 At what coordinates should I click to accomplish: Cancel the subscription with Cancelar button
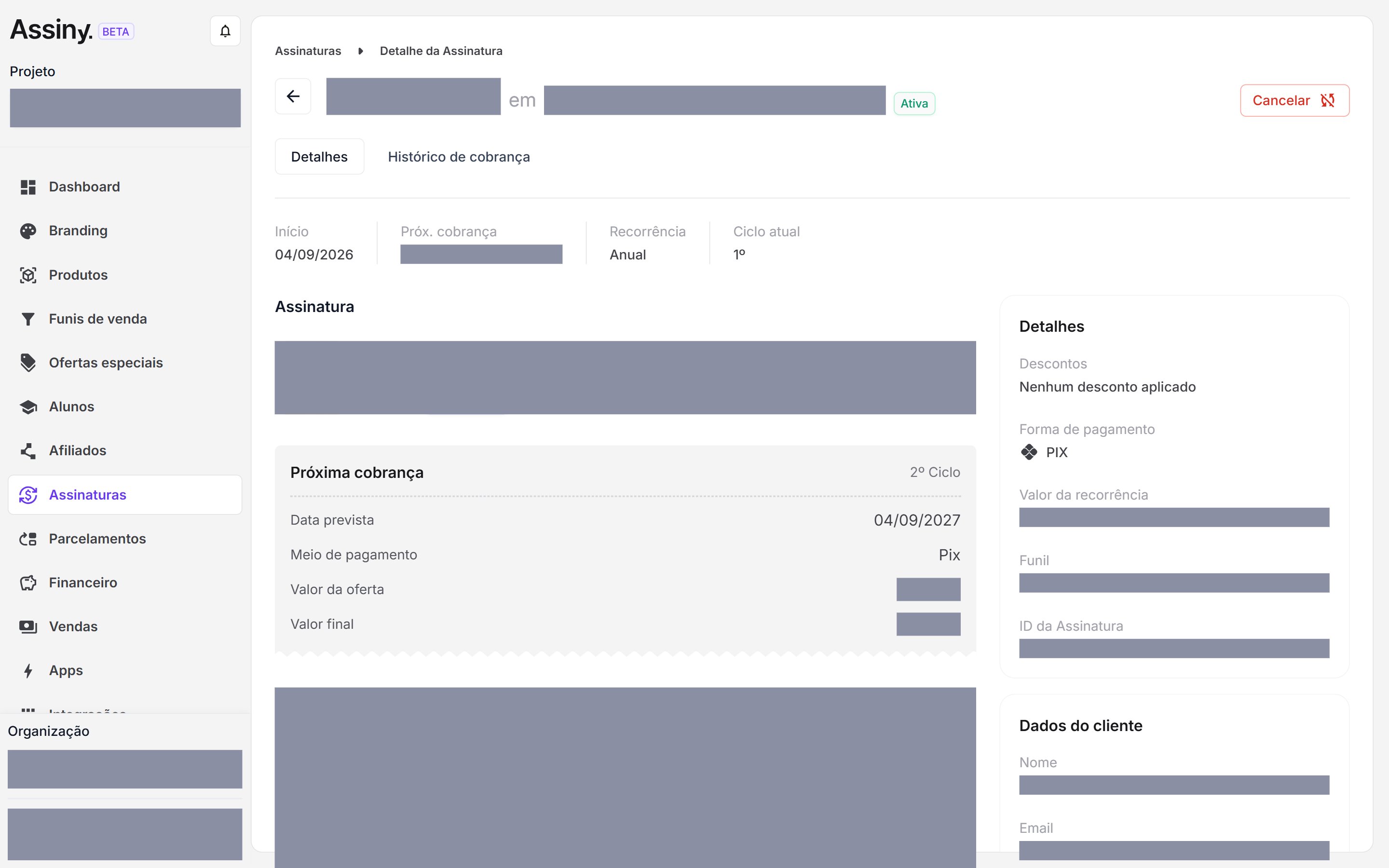click(x=1294, y=100)
